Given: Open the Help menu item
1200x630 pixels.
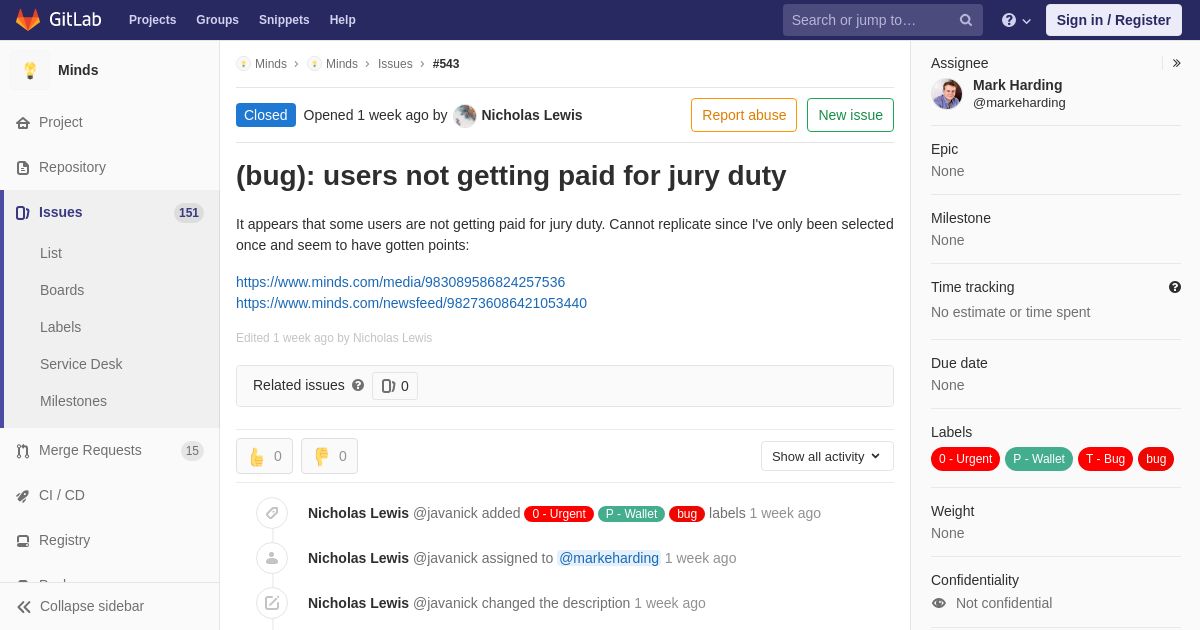Looking at the screenshot, I should click(343, 20).
